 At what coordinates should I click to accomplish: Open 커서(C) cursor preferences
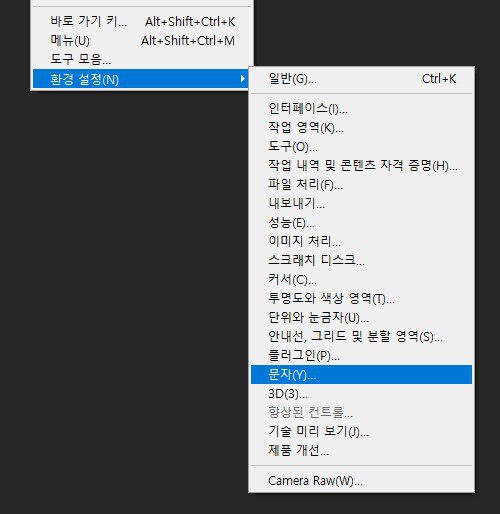pos(361,279)
